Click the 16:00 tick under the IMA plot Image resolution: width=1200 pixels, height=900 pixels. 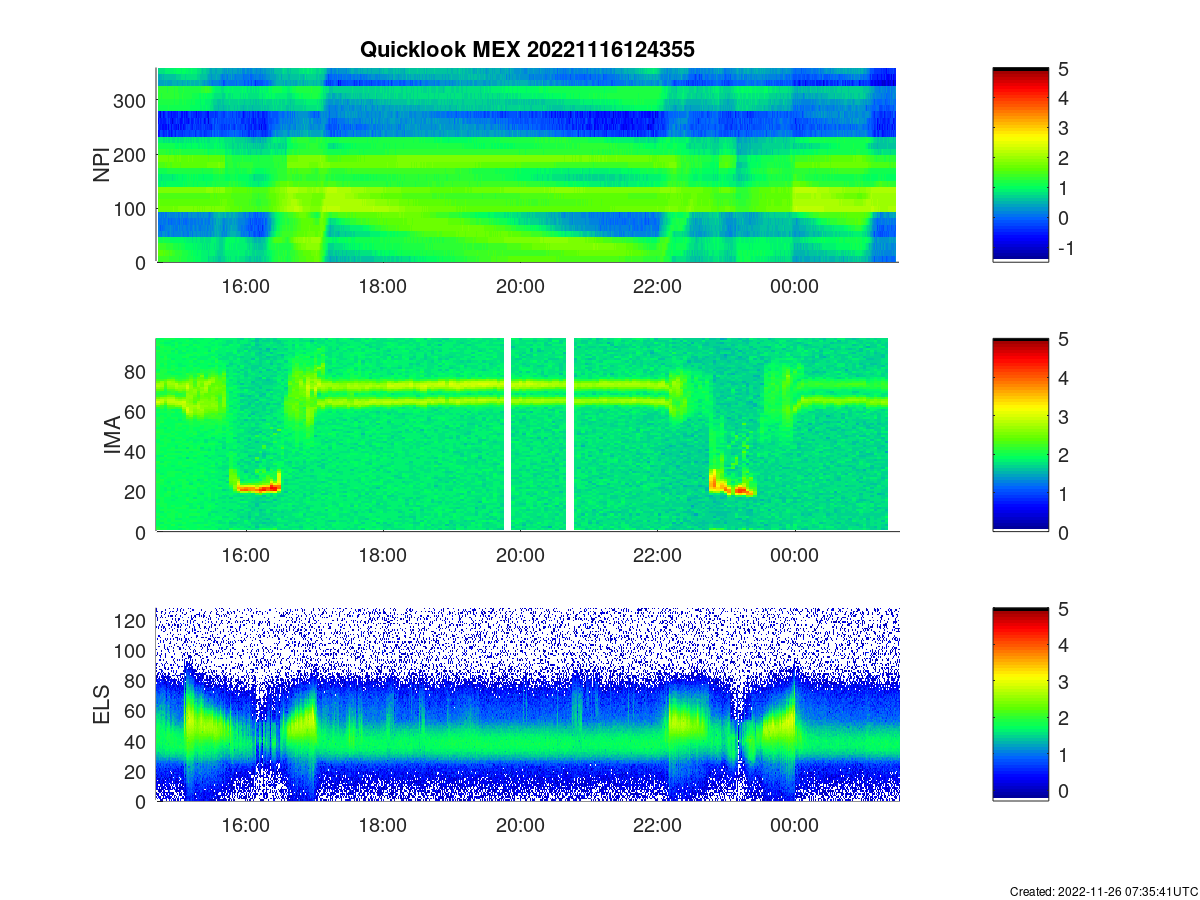pyautogui.click(x=245, y=556)
